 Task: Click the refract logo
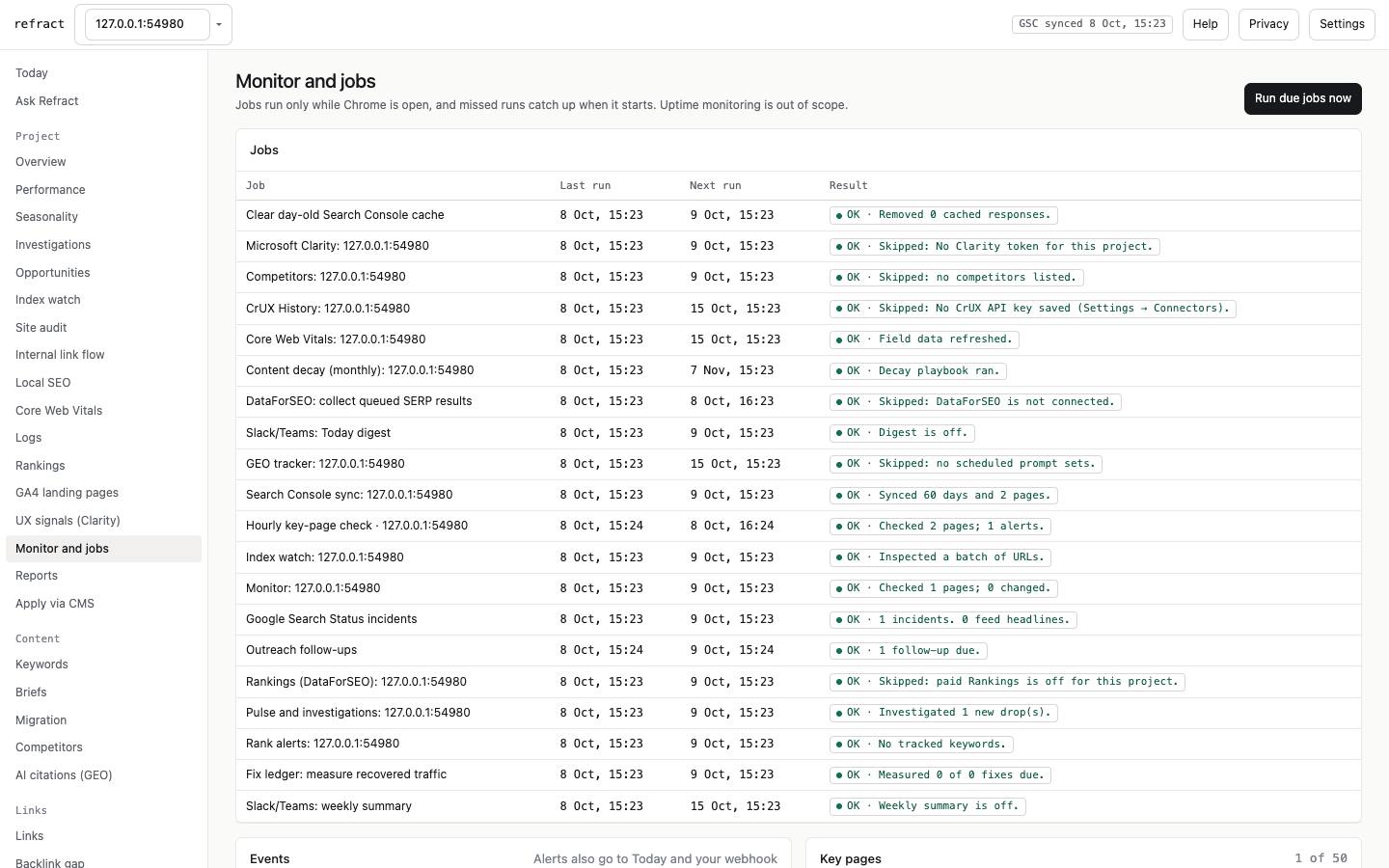40,24
